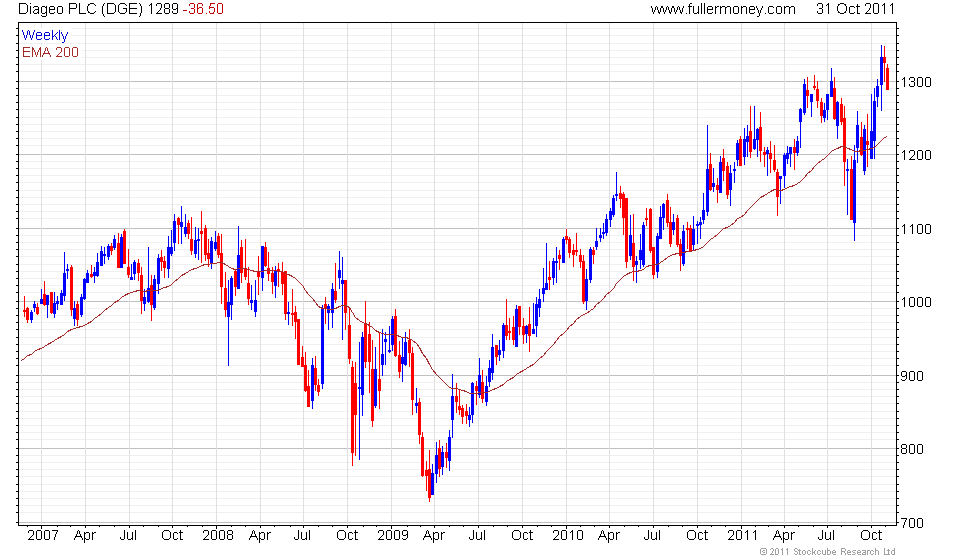Viewport: 980px width, 560px height.
Task: Click the chart date '31 Oct 2011'
Action: tap(855, 9)
